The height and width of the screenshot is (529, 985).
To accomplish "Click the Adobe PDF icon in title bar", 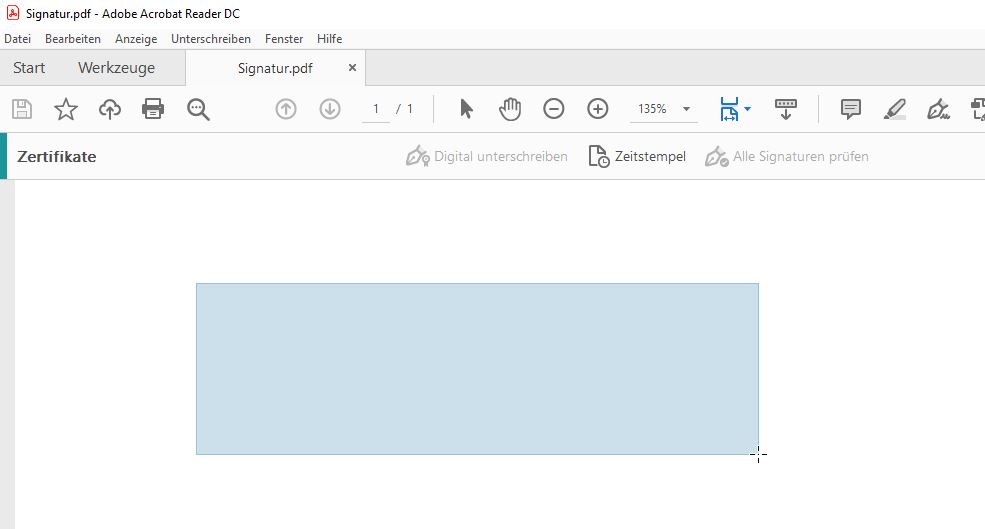I will pos(13,13).
